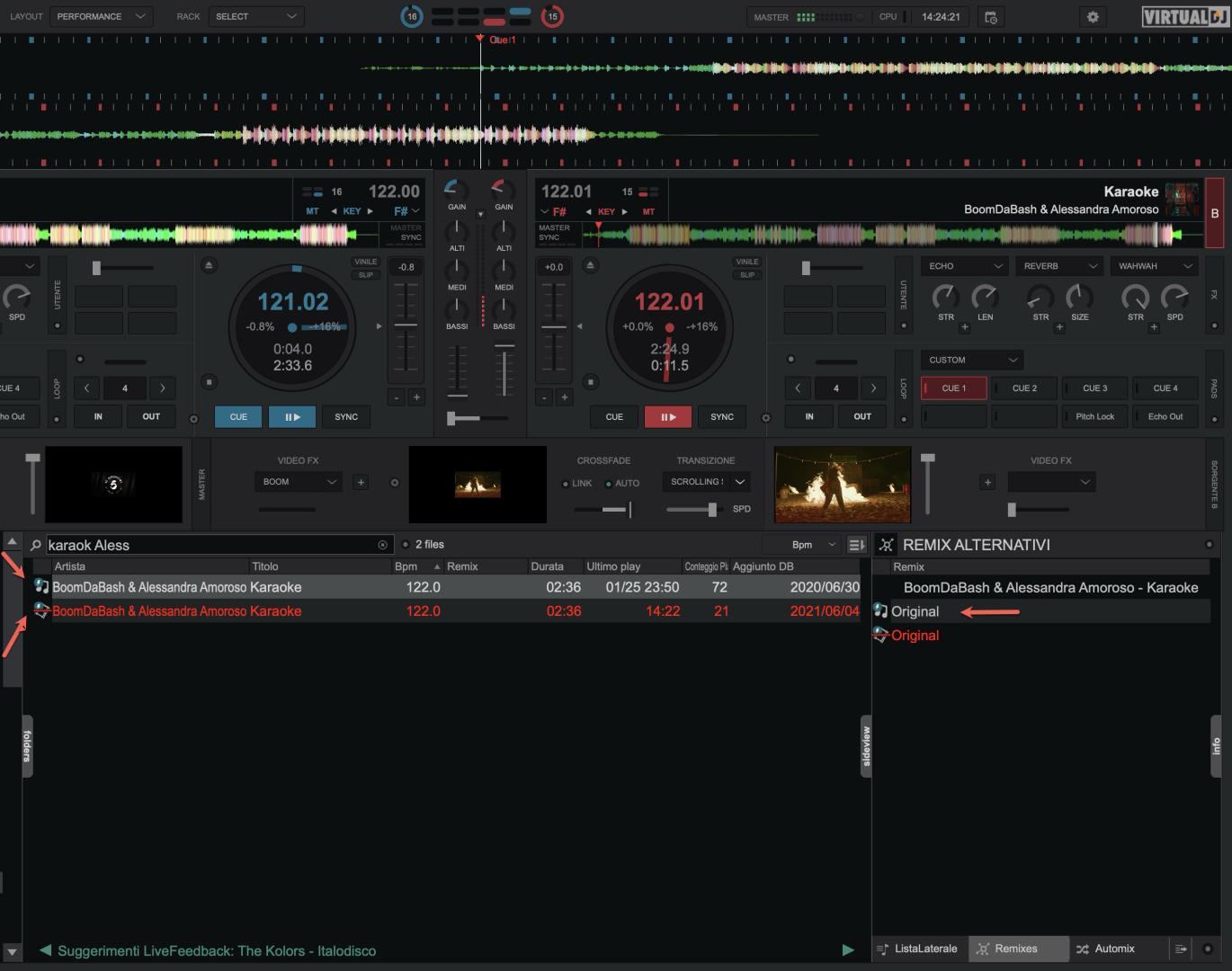Open the CUSTOM pads dropdown
The height and width of the screenshot is (971, 1232).
tap(972, 360)
